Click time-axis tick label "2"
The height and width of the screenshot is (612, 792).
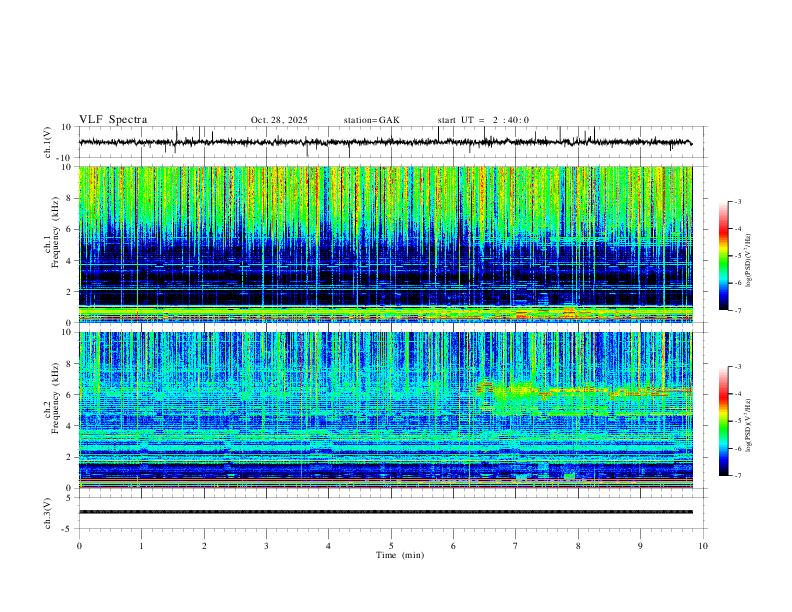[x=204, y=546]
